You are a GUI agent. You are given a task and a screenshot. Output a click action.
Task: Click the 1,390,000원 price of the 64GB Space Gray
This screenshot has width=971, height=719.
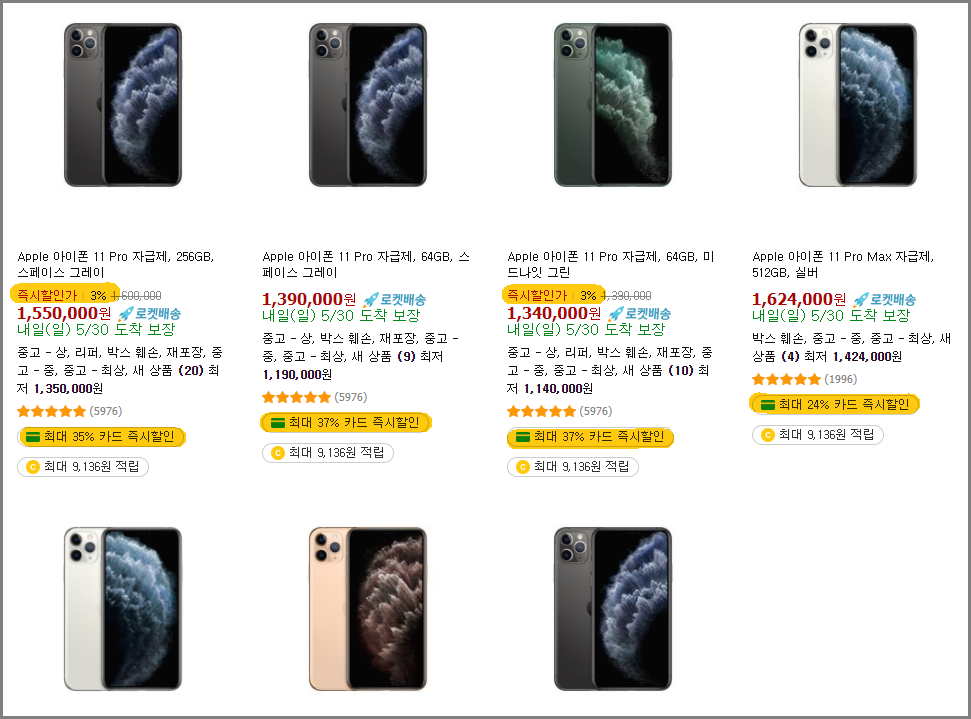coord(308,300)
